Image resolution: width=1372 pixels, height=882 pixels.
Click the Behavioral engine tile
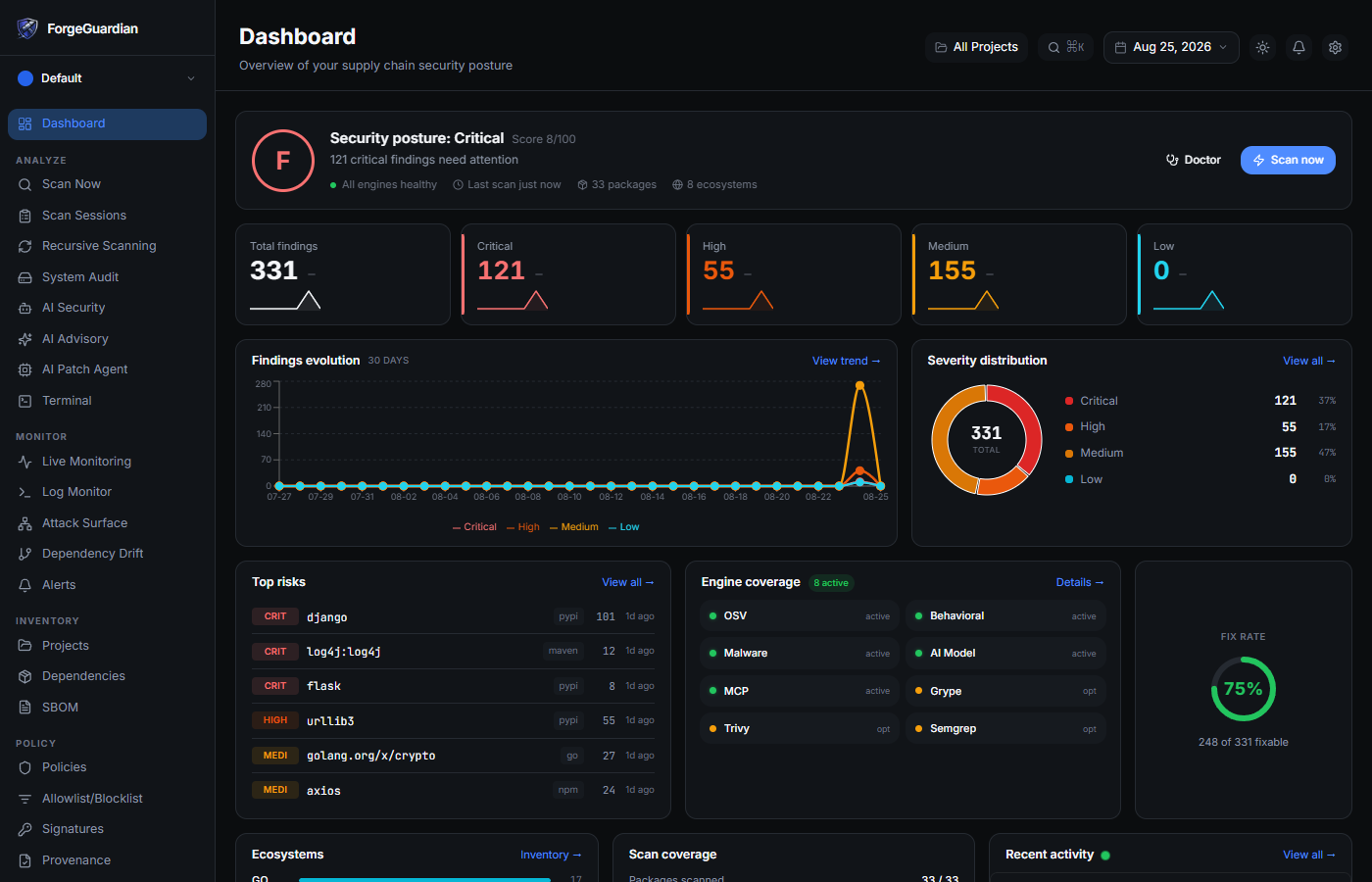click(1005, 616)
